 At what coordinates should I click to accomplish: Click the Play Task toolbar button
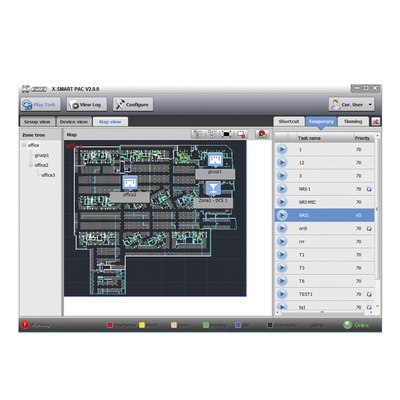(40, 104)
